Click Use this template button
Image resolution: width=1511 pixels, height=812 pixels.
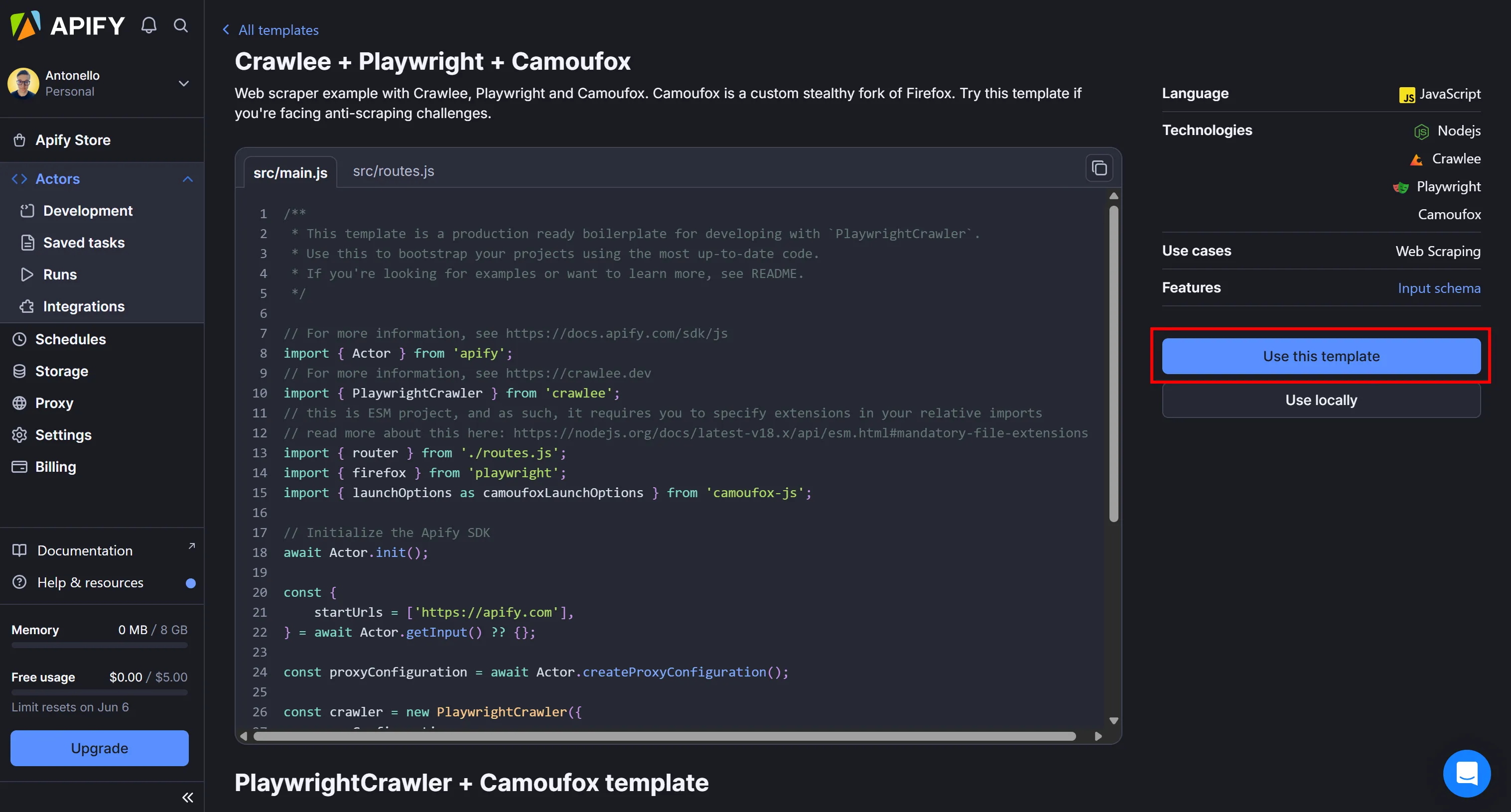point(1321,356)
